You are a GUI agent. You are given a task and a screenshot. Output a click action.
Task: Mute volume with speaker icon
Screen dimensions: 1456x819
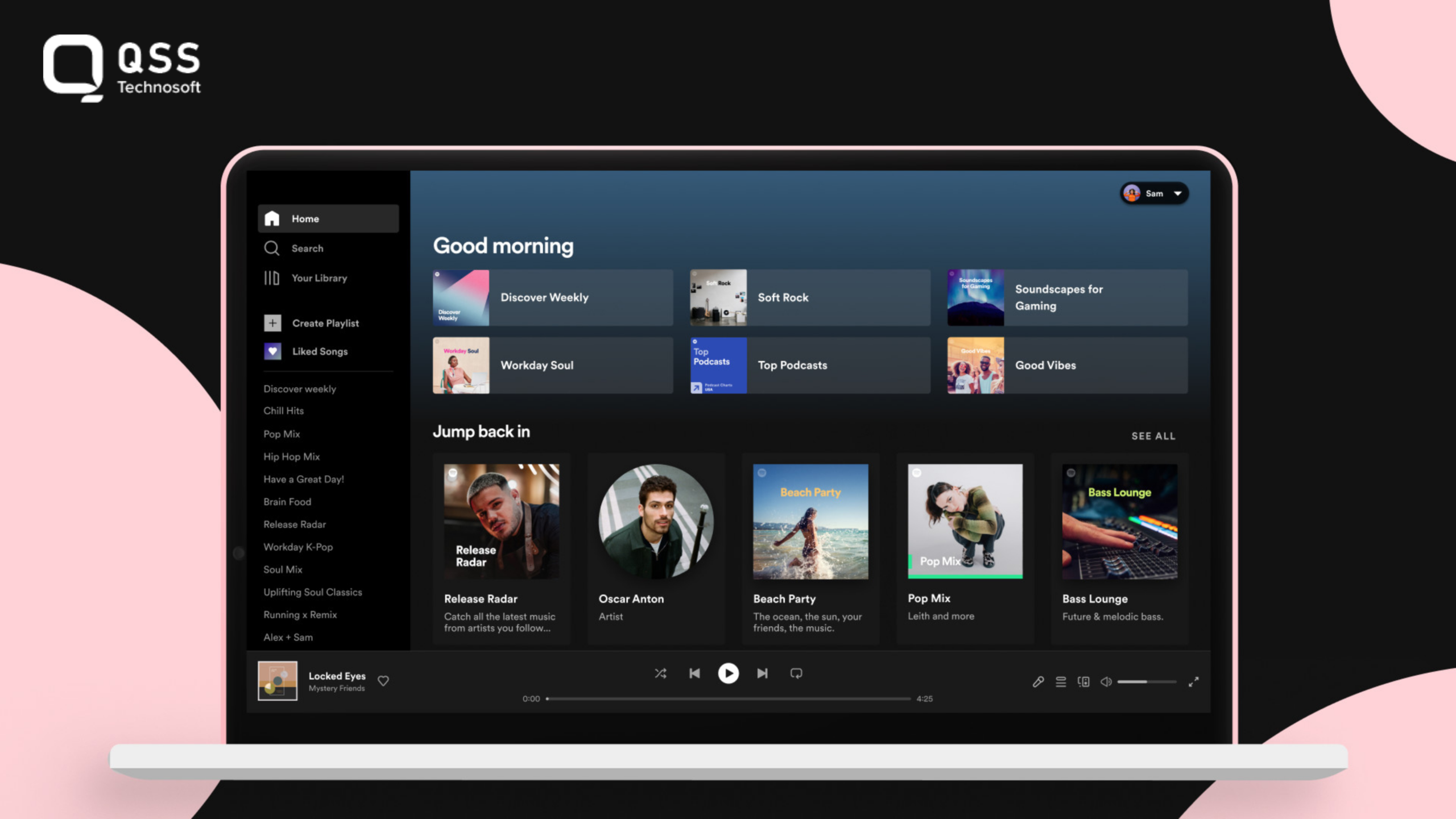[x=1106, y=681]
